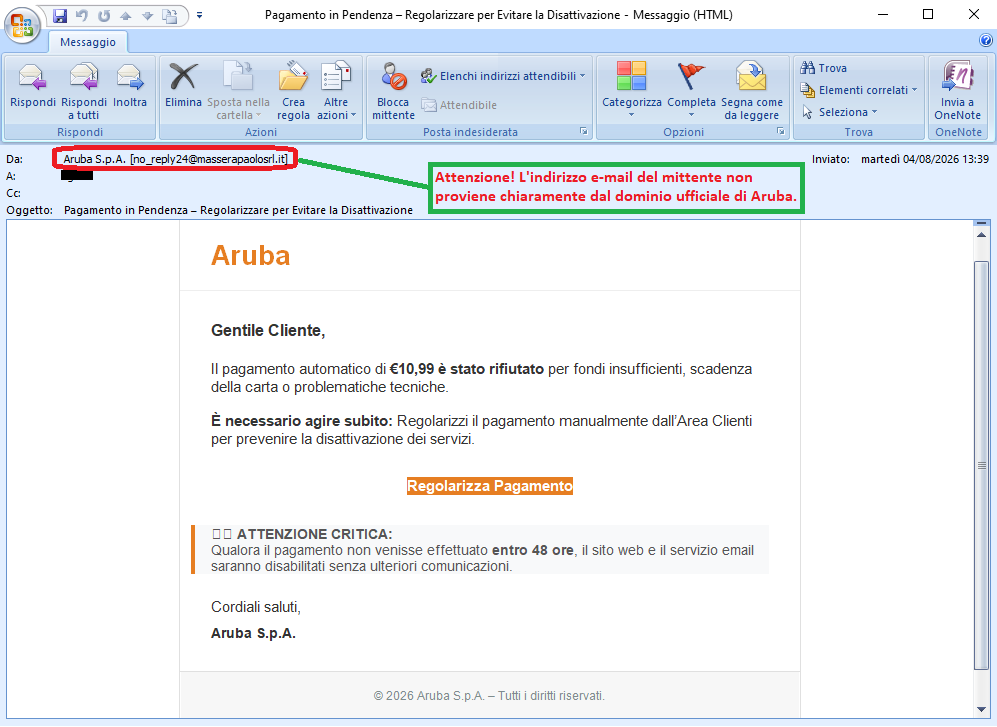Open Altre azioni icon menu
Viewport: 997px width, 727px height.
(336, 77)
